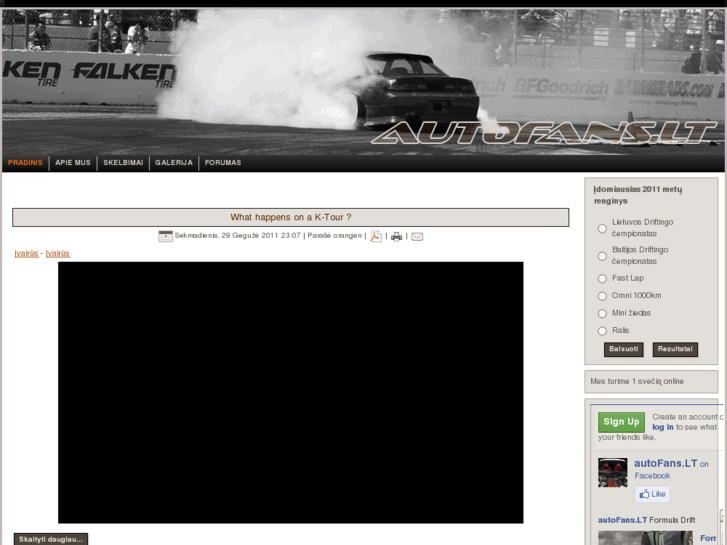Click the calendar date icon
This screenshot has width=727, height=545.
[165, 236]
